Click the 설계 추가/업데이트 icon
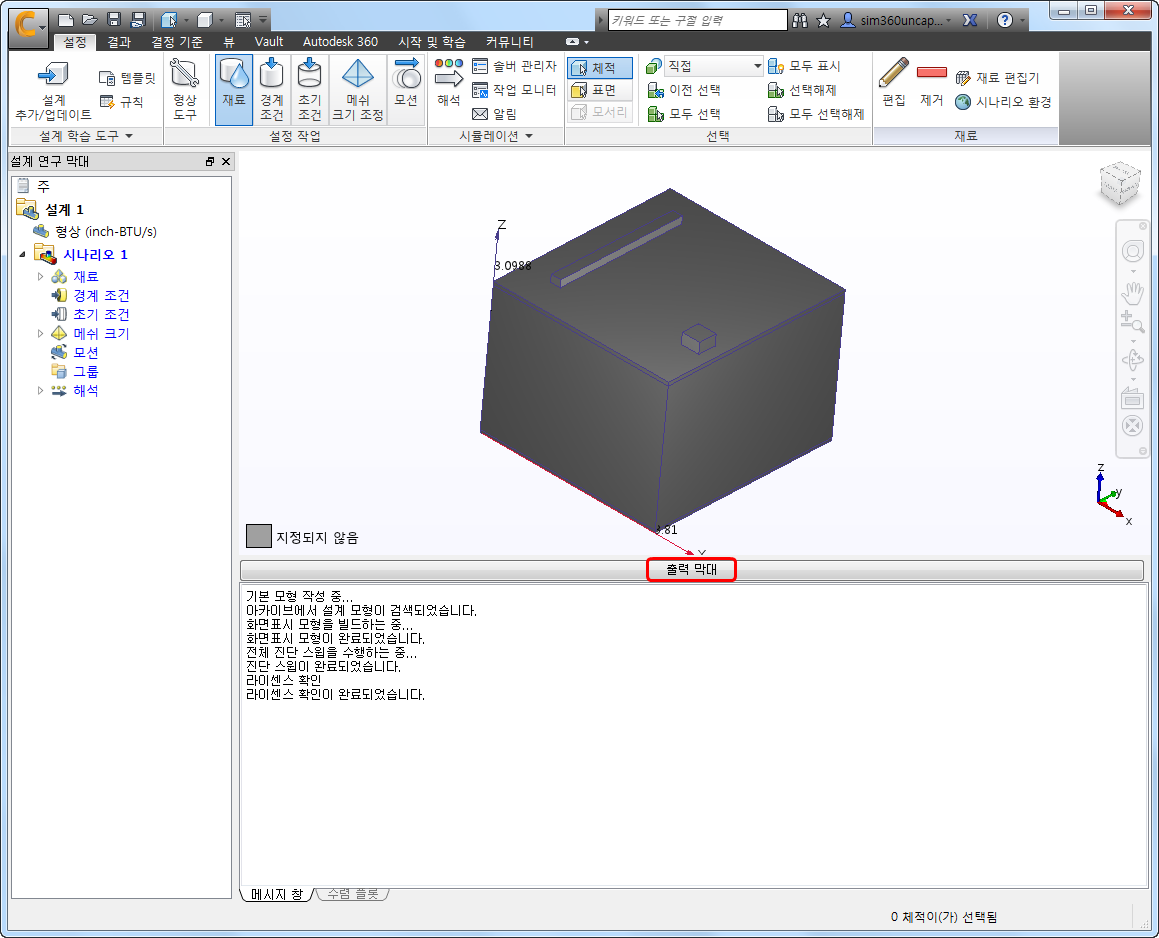The image size is (1159, 938). 53,90
